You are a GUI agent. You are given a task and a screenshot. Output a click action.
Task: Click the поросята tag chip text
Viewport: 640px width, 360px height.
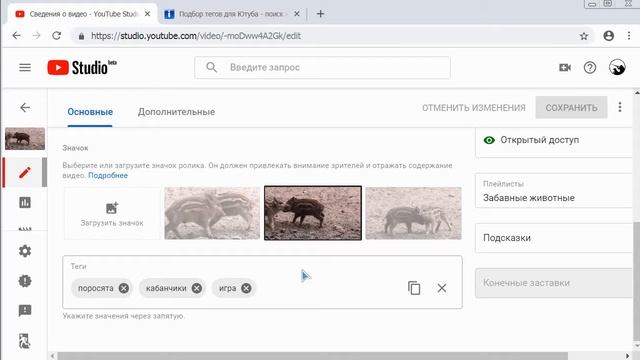tap(96, 288)
